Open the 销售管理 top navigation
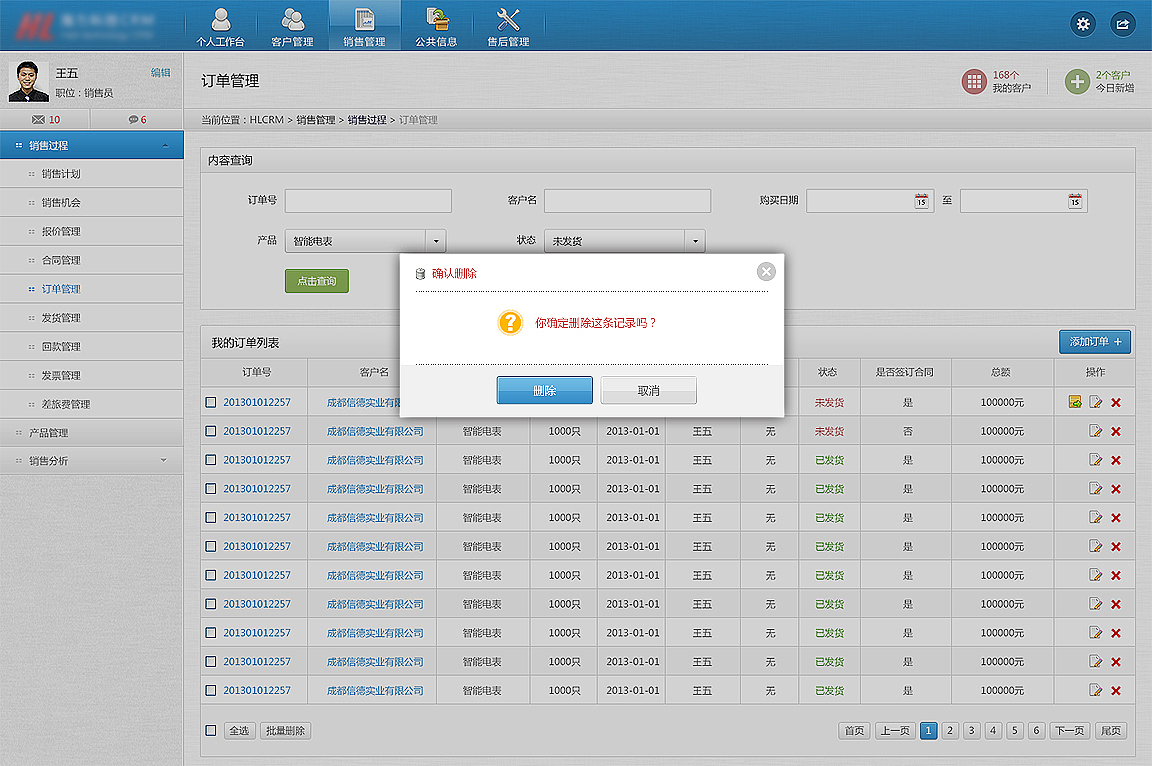 [x=364, y=26]
